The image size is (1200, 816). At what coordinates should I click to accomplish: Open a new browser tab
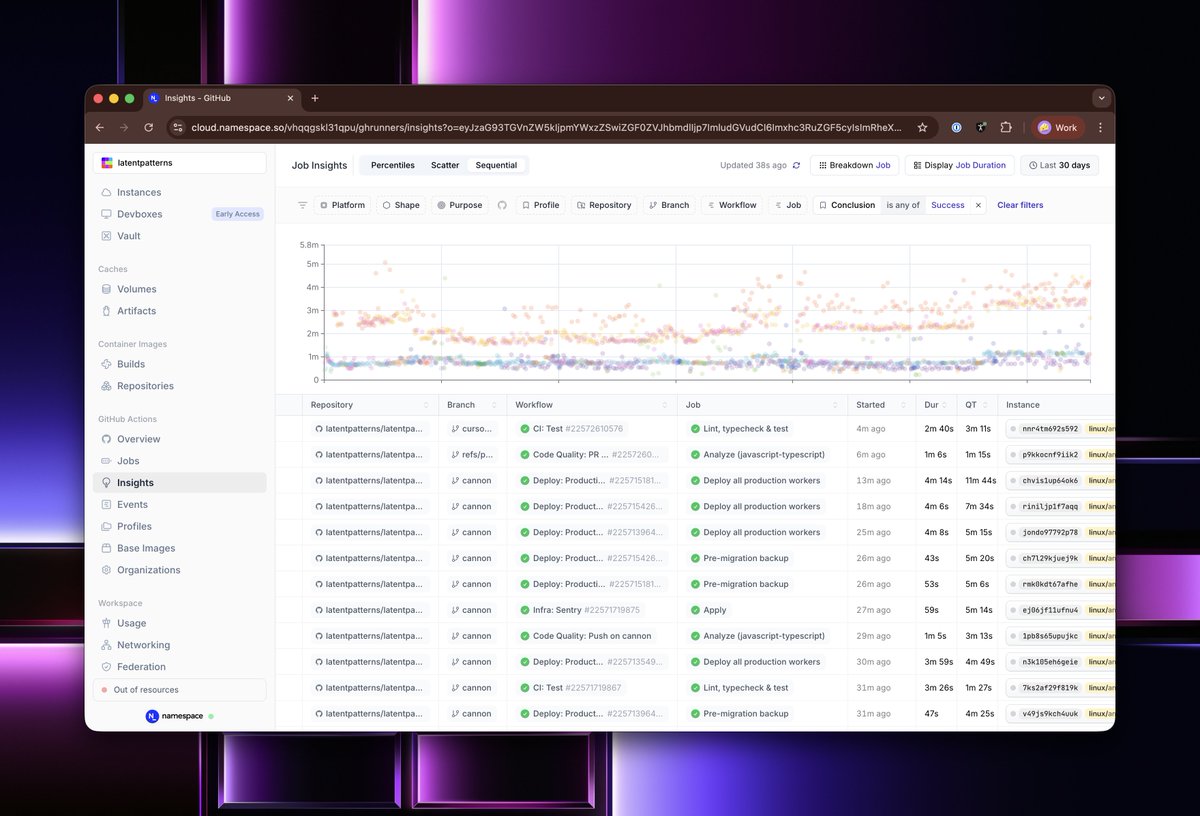pyautogui.click(x=314, y=98)
